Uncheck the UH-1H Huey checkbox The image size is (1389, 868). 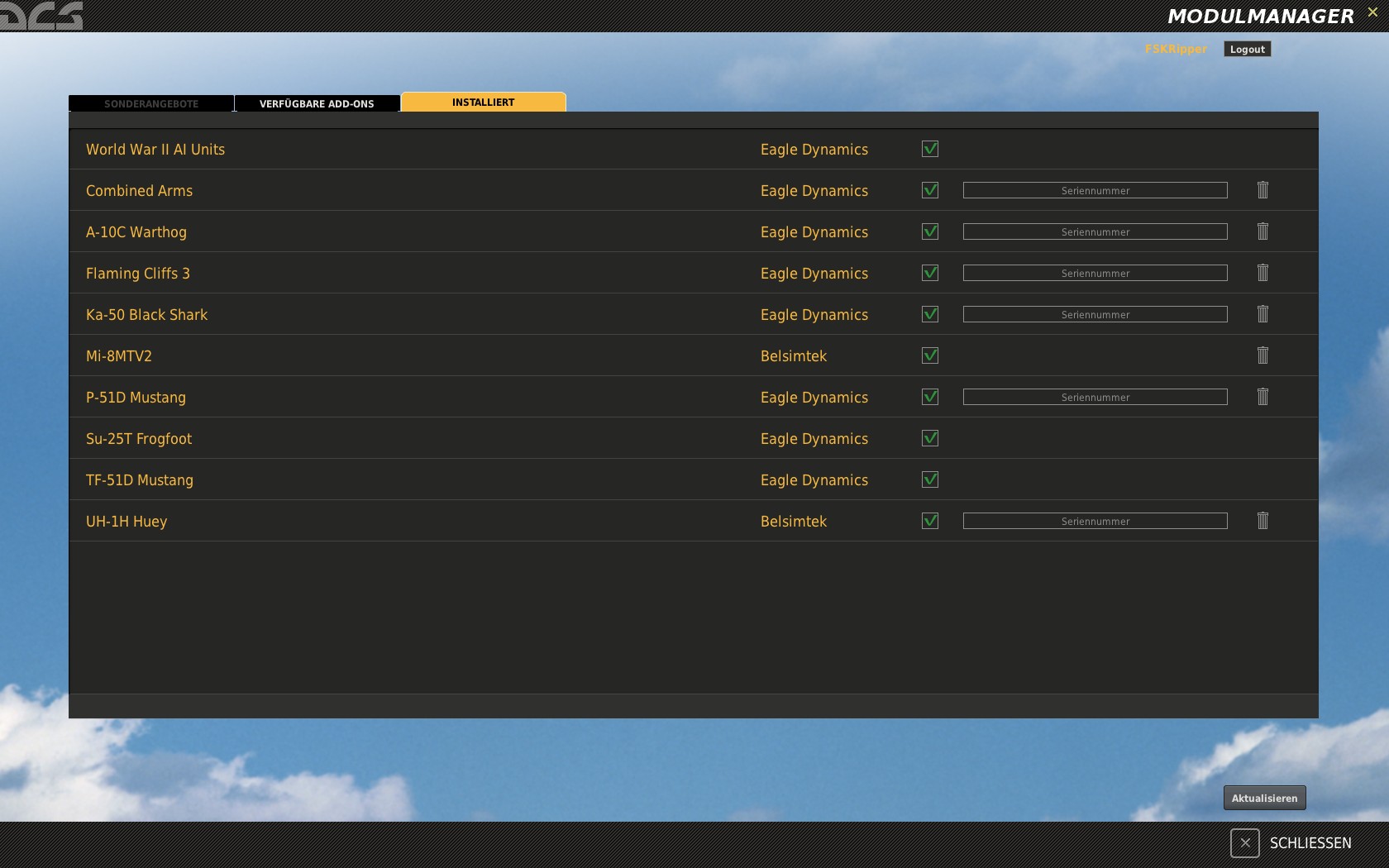pyautogui.click(x=930, y=521)
